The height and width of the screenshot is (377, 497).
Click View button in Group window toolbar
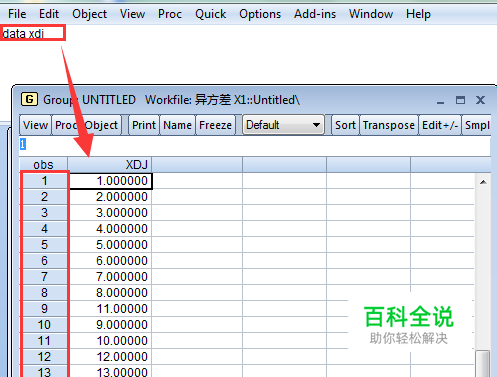(35, 125)
